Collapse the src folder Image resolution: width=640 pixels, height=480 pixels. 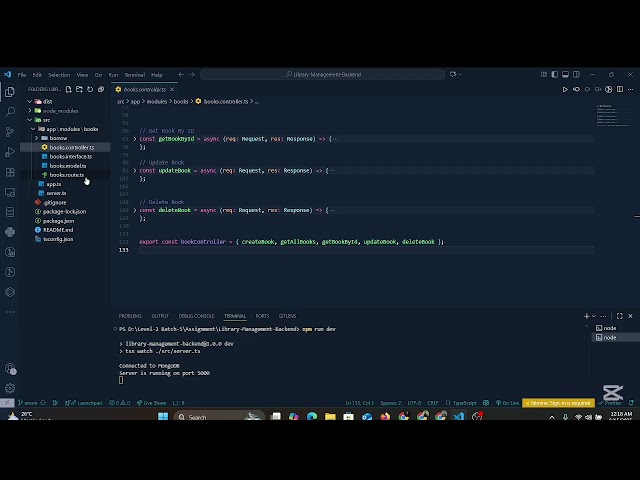[29, 120]
